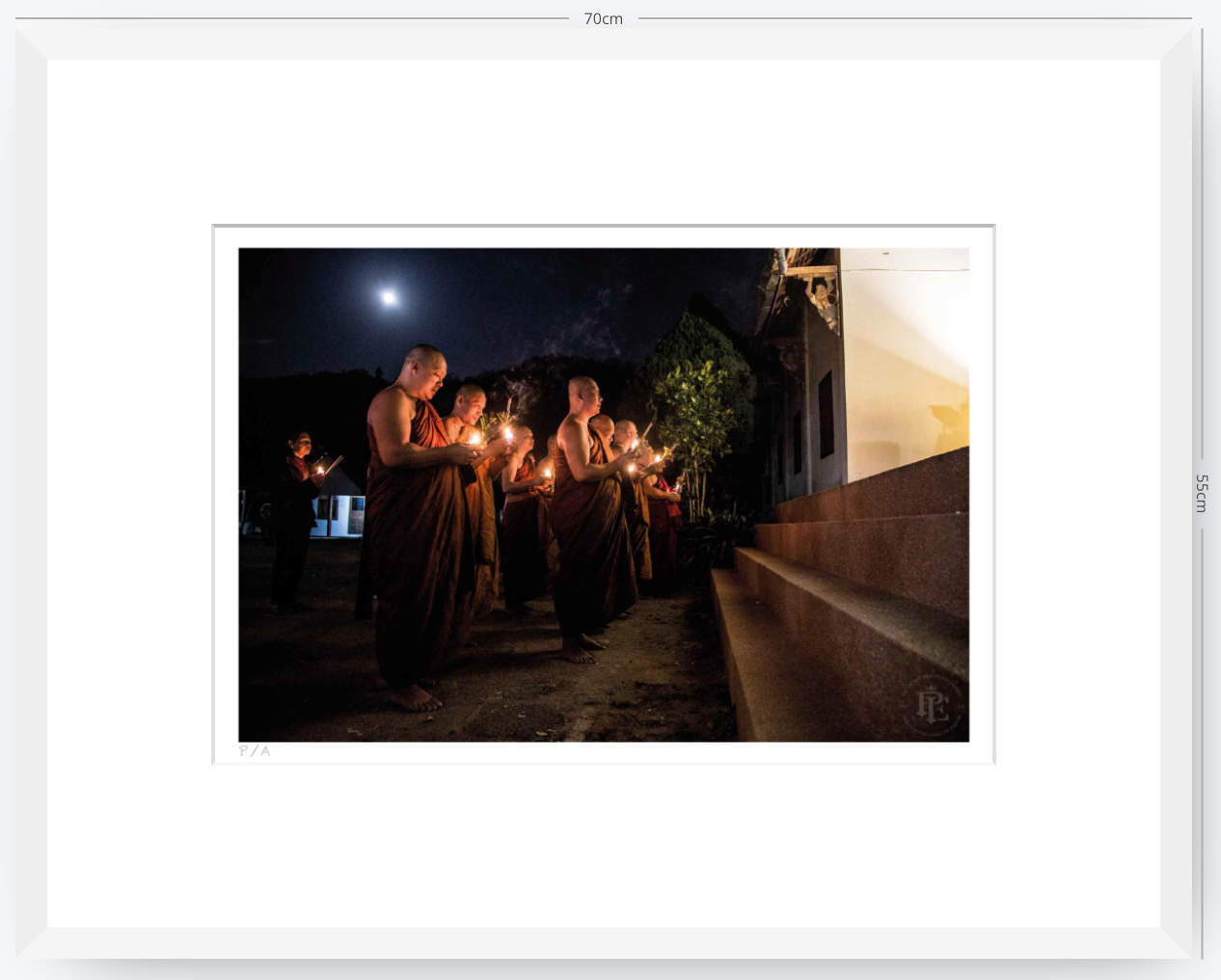Click the frame's left beveled edge
Screen dimensions: 1221x980
31,493
